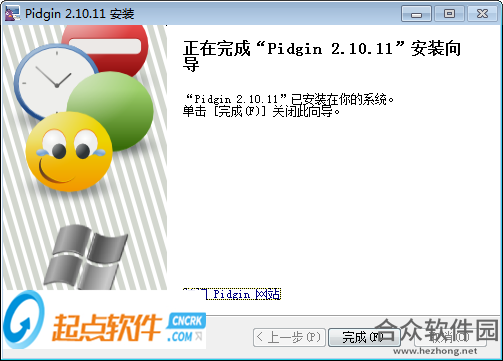Screen dimensions: 503x361
Task: Click the Pidgin installer icon in title bar
Action: [x=12, y=13]
